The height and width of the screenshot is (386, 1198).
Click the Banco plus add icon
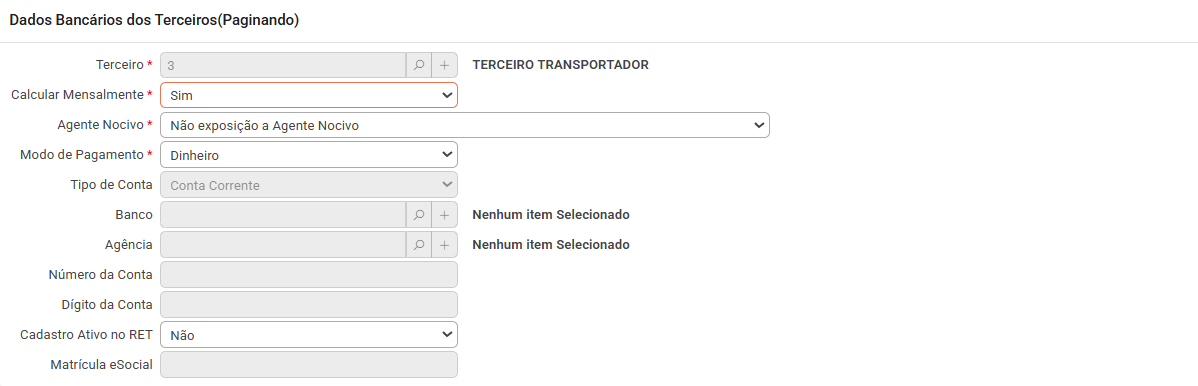tap(445, 215)
